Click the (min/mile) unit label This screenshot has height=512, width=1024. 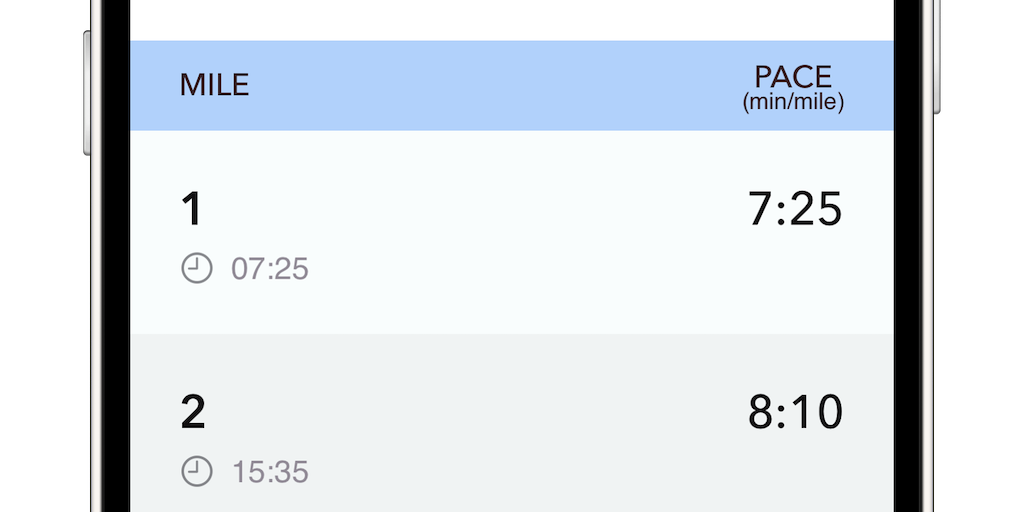pyautogui.click(x=793, y=102)
